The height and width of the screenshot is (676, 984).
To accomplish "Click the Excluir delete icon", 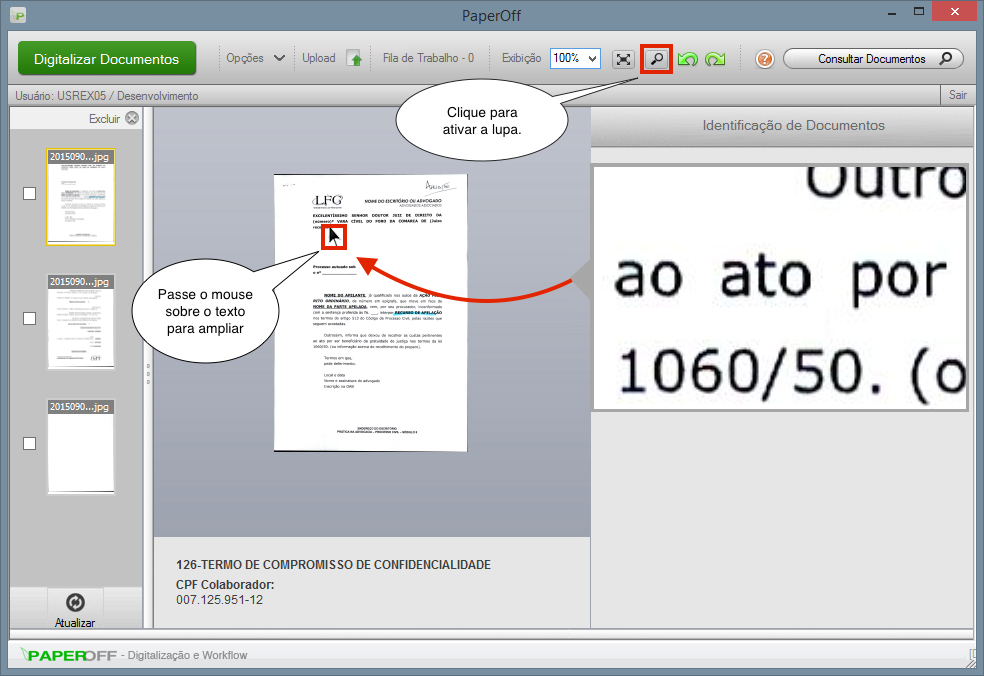I will point(132,118).
